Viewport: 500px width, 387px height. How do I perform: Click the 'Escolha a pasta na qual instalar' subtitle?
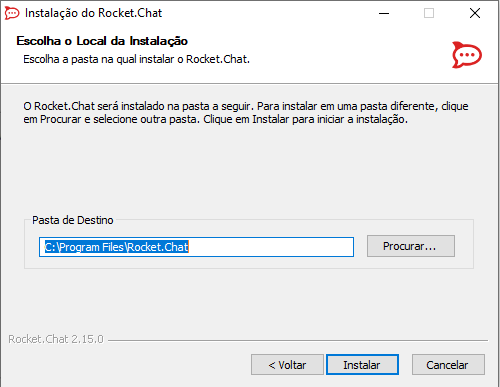coord(136,59)
